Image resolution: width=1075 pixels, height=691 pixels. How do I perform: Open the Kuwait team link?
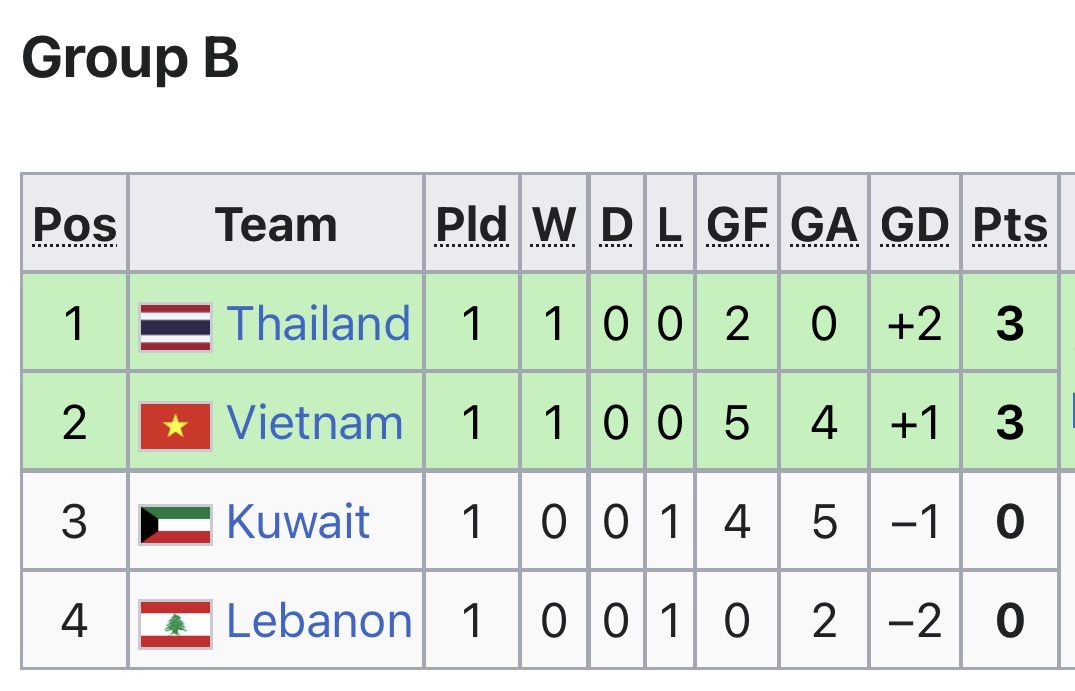[298, 522]
